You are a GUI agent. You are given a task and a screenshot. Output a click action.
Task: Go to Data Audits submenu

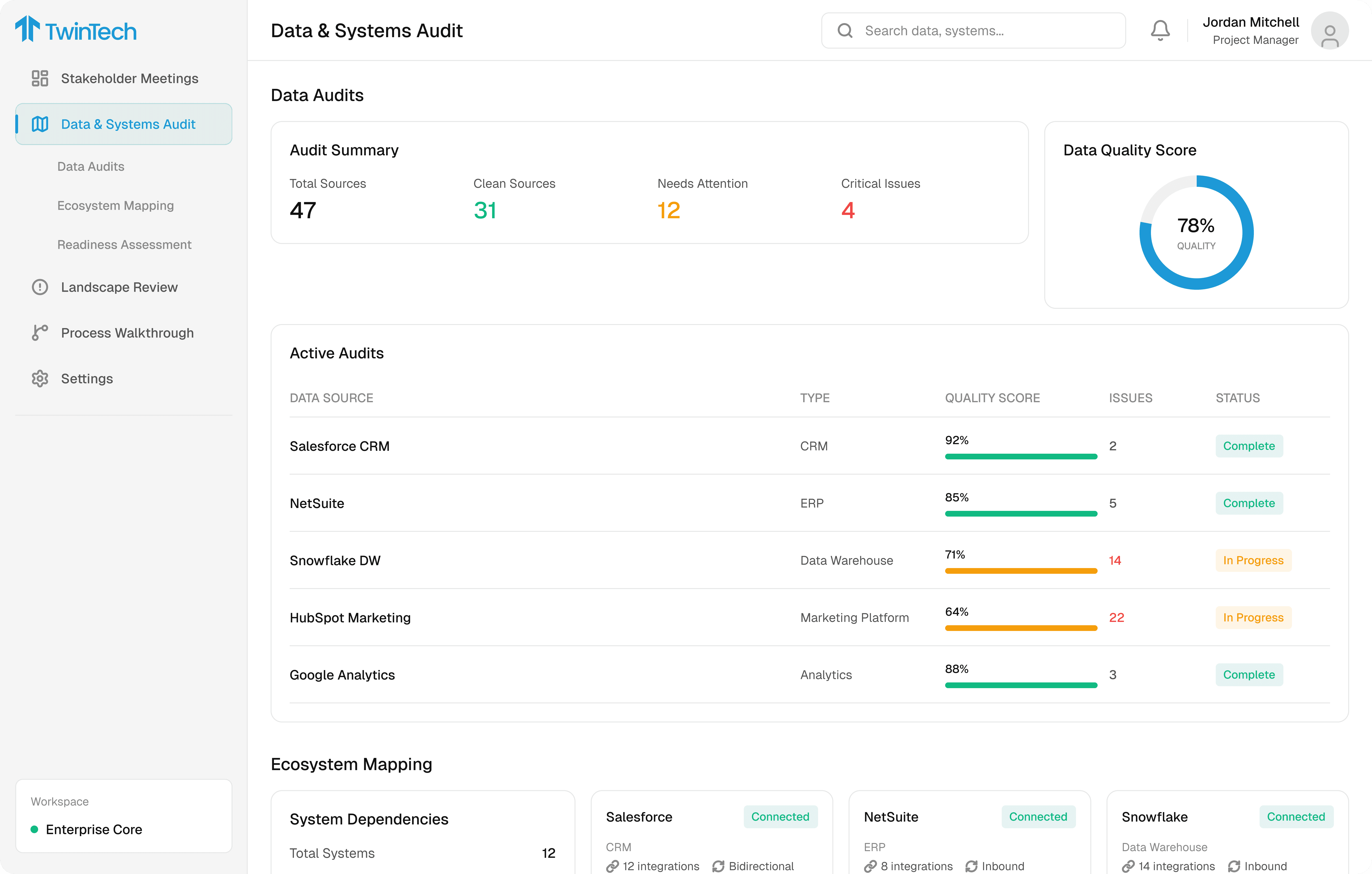[x=91, y=167]
